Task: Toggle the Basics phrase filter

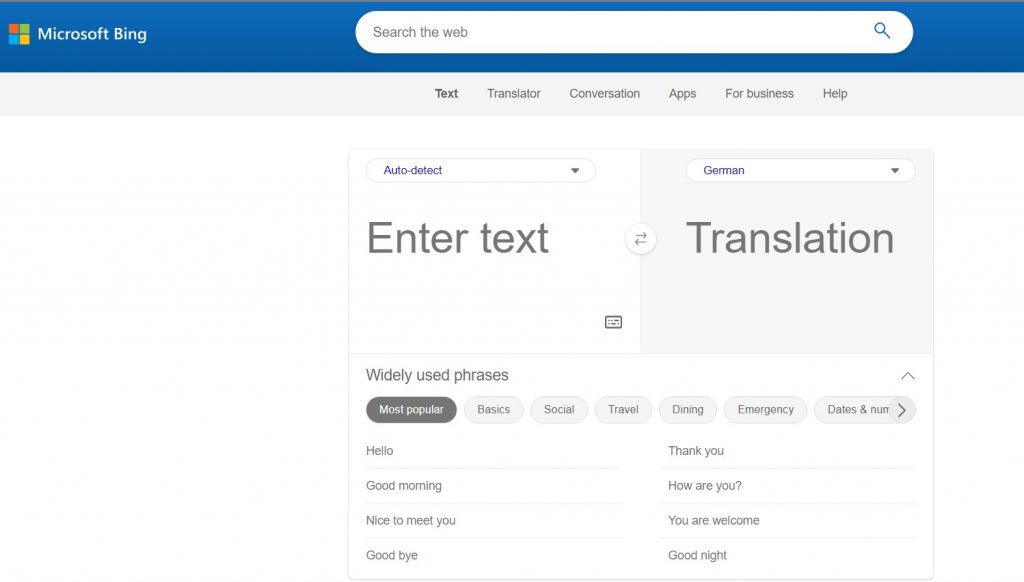Action: click(x=493, y=409)
